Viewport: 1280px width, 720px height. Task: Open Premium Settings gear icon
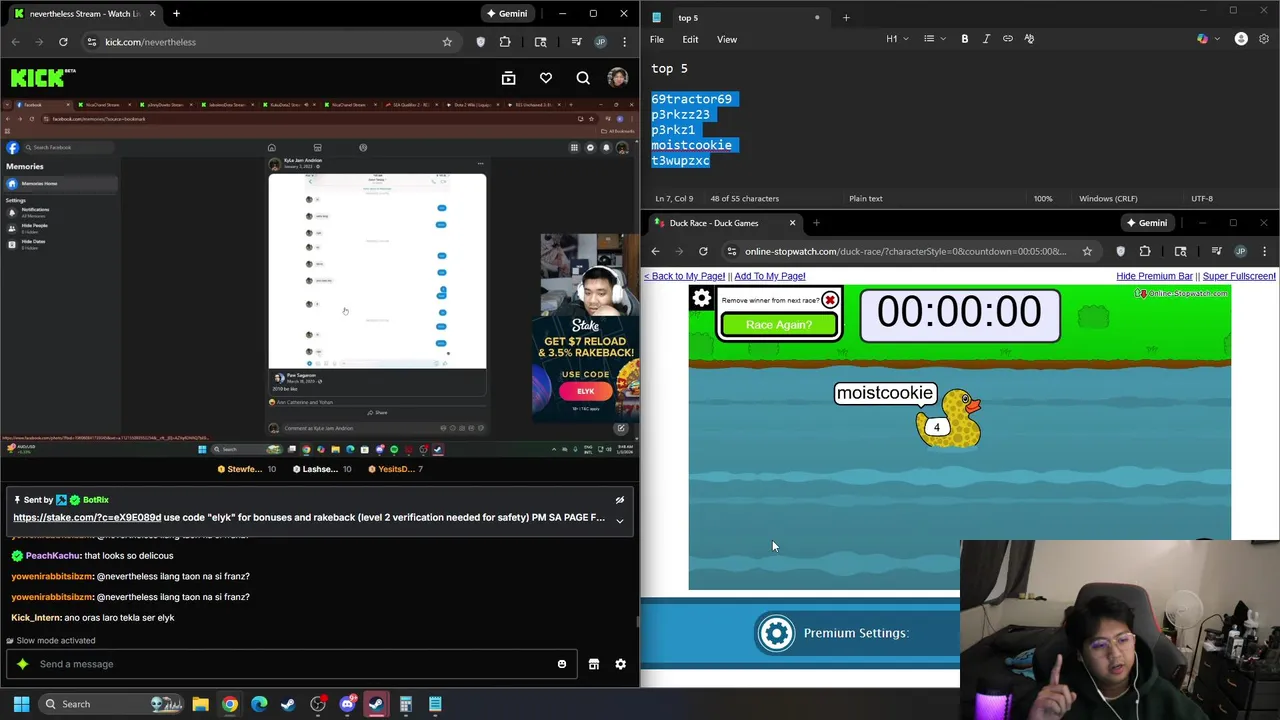point(776,633)
